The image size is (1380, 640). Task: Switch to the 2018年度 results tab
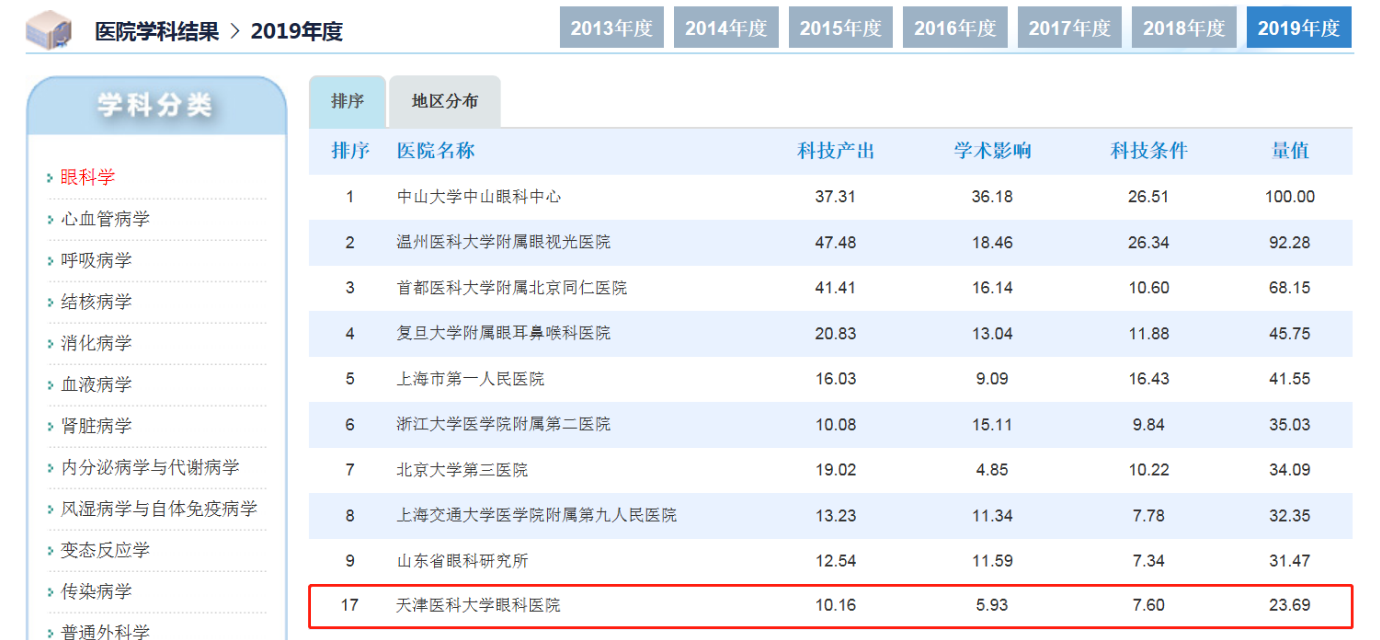[1184, 28]
